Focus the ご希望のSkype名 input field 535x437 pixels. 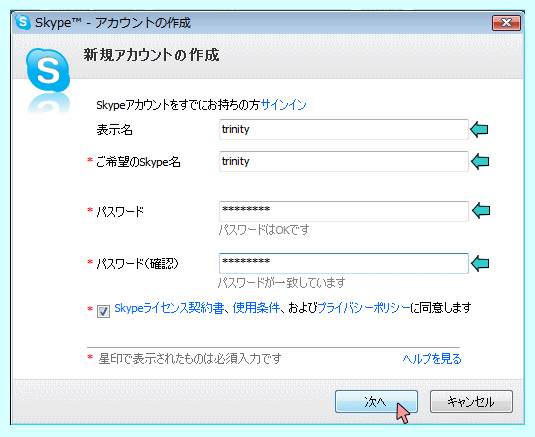coord(344,161)
